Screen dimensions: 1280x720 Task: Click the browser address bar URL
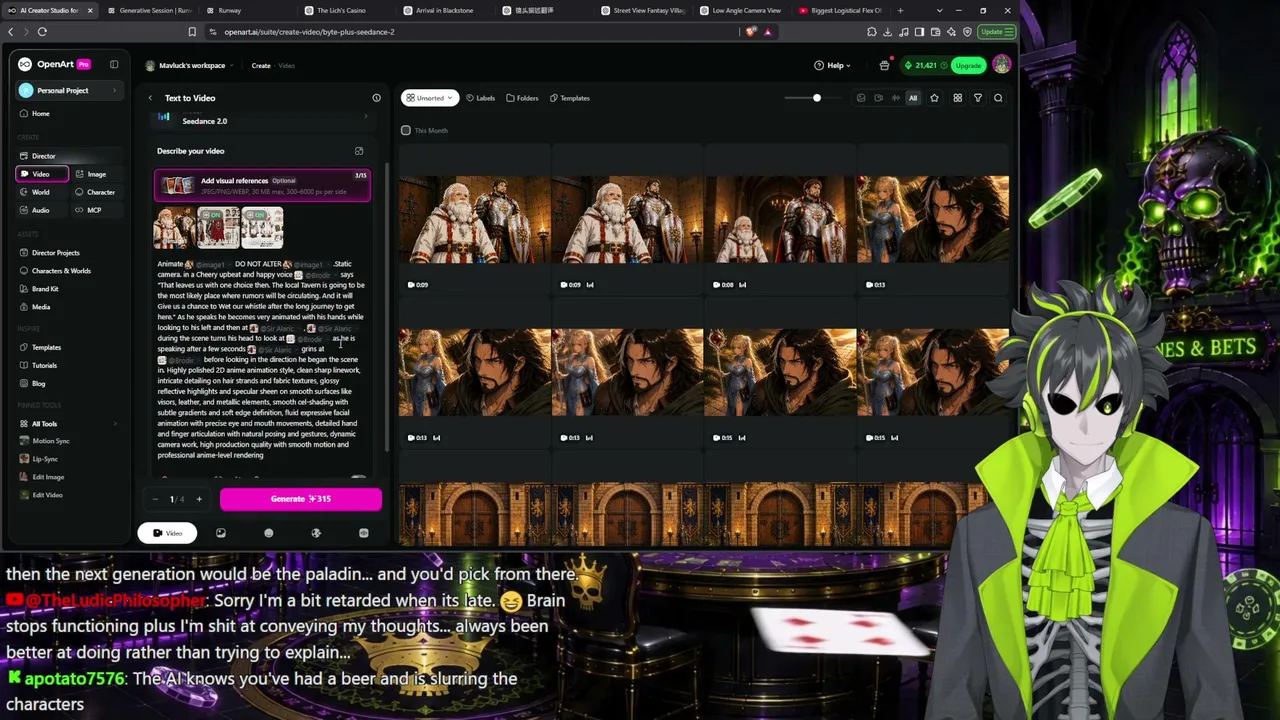[x=309, y=32]
